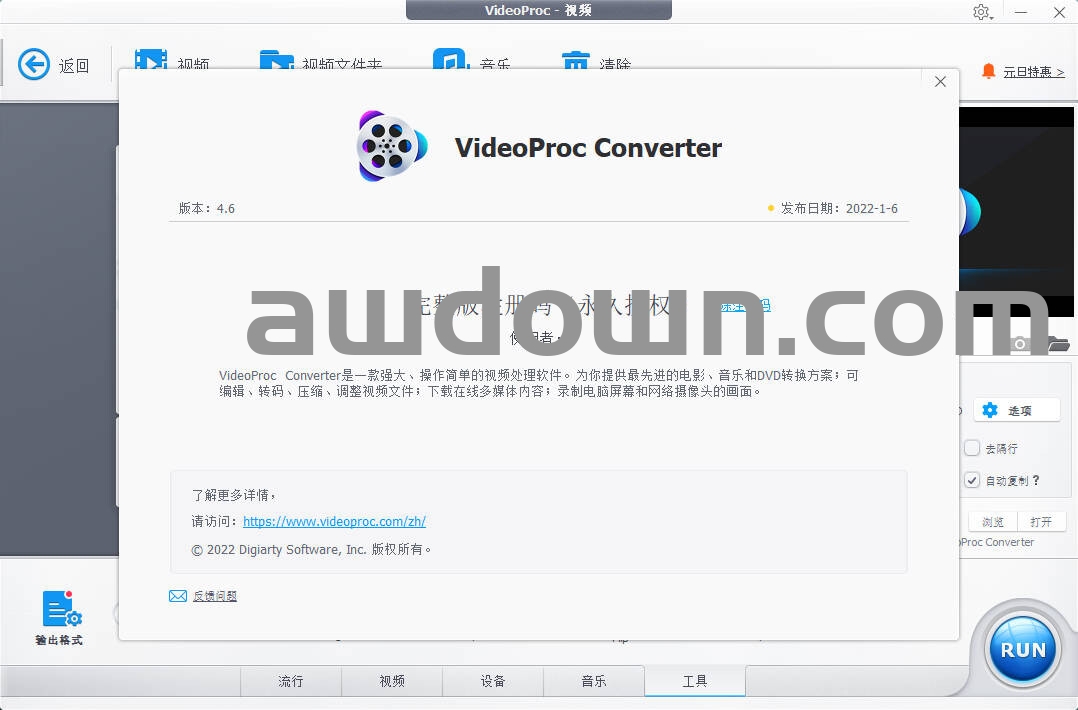Open the videoproc.com/zh website link

(334, 521)
